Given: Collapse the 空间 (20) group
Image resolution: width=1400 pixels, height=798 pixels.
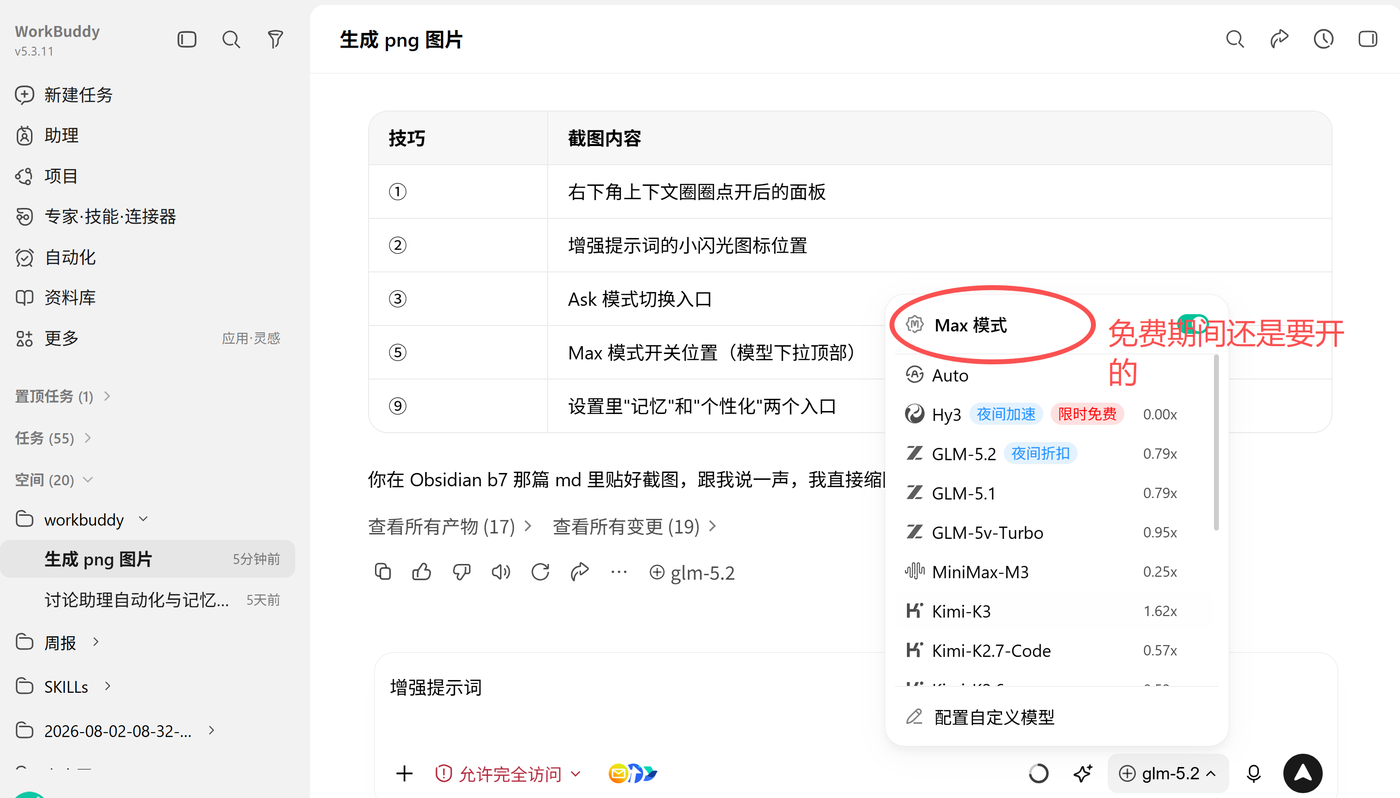Looking at the screenshot, I should pyautogui.click(x=54, y=480).
